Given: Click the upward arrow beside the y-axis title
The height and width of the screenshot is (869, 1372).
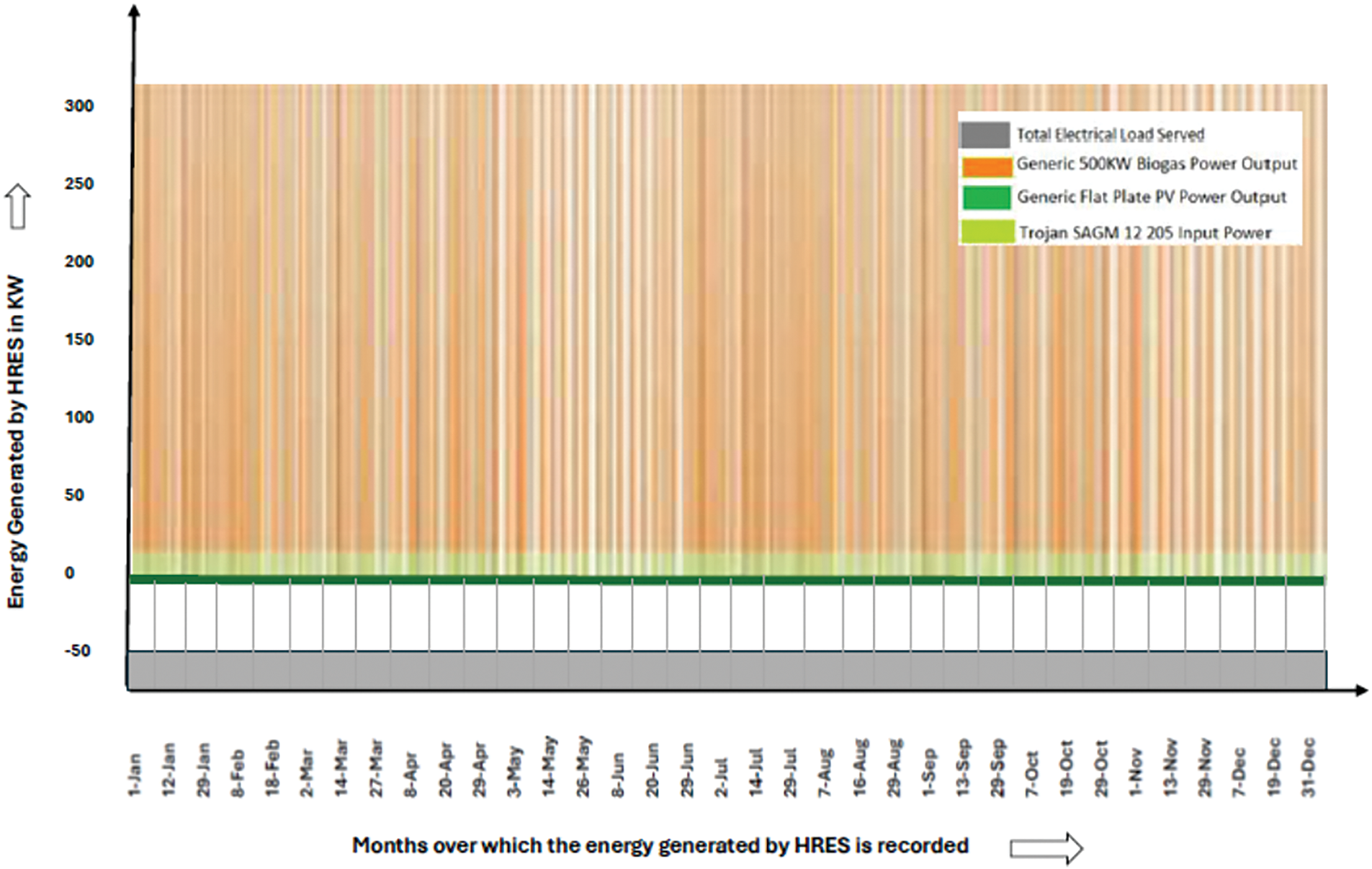Looking at the screenshot, I should [x=18, y=206].
